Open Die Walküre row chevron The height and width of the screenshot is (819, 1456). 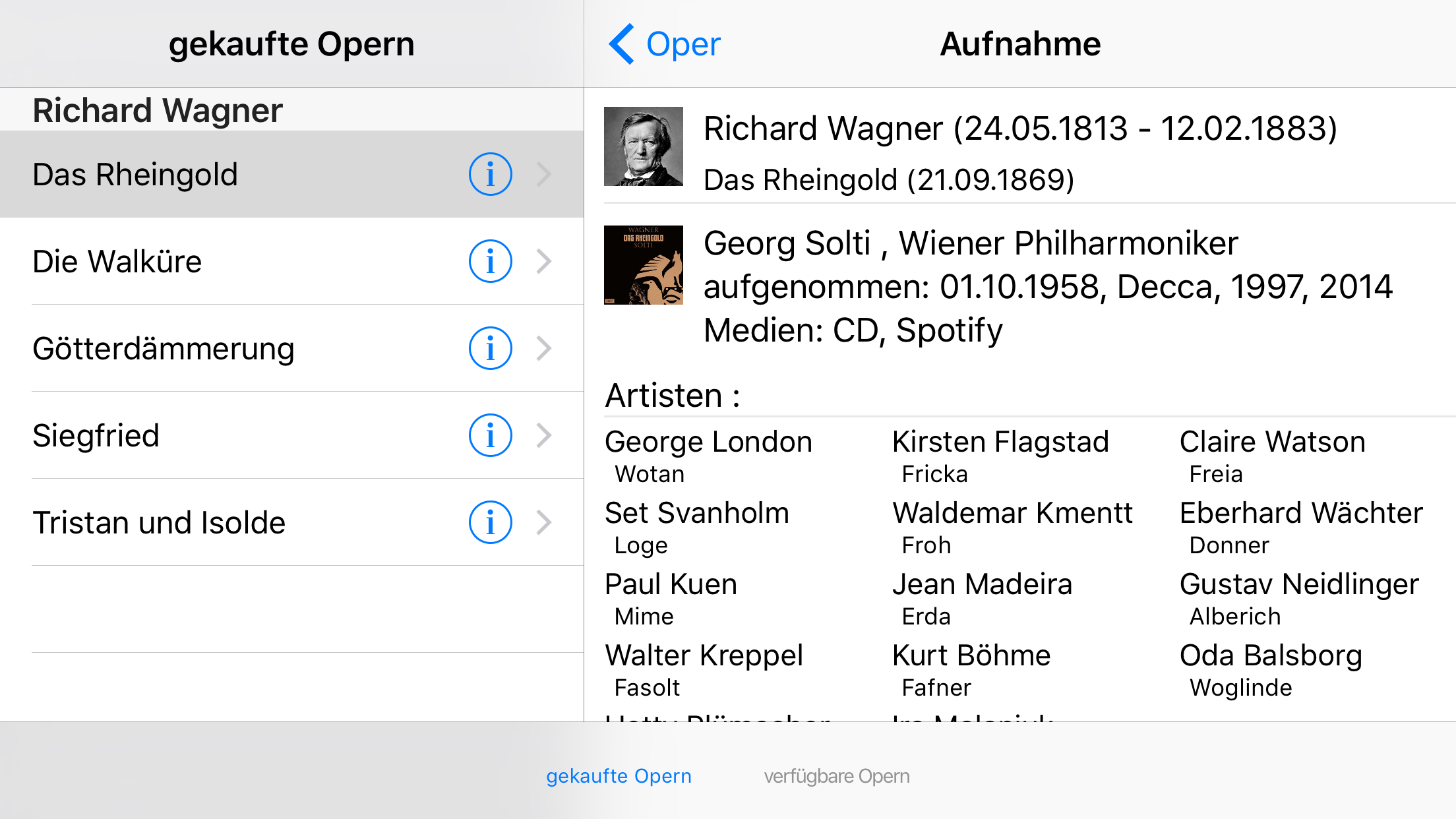pyautogui.click(x=544, y=261)
